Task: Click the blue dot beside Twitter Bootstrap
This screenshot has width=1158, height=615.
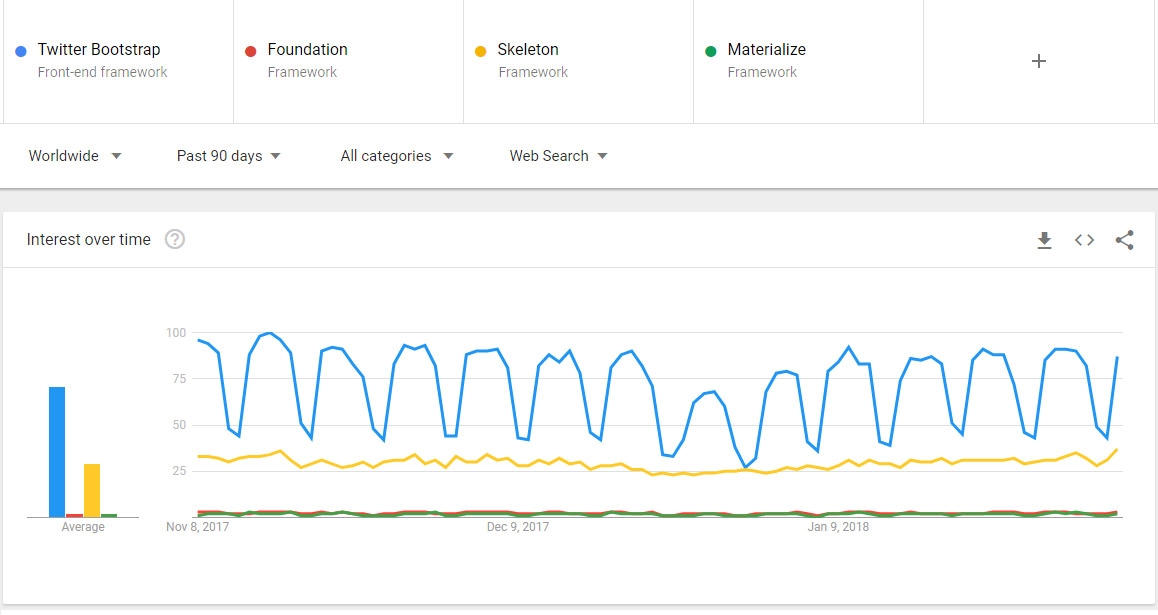Action: (x=22, y=49)
